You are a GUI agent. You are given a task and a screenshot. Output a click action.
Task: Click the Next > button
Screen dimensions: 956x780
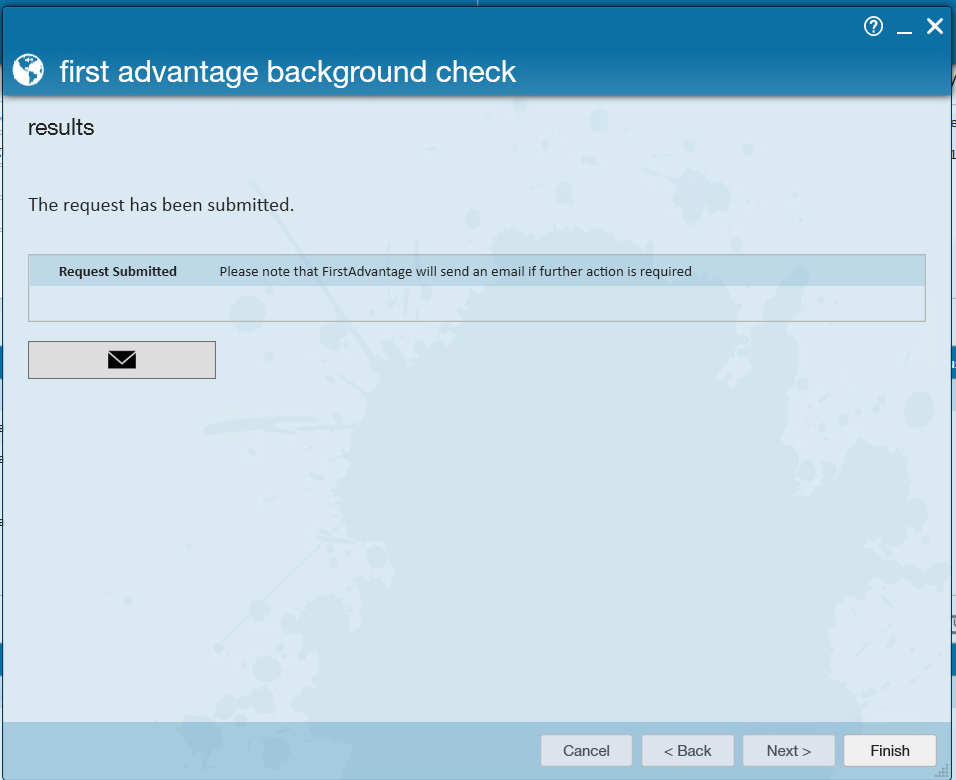point(788,751)
